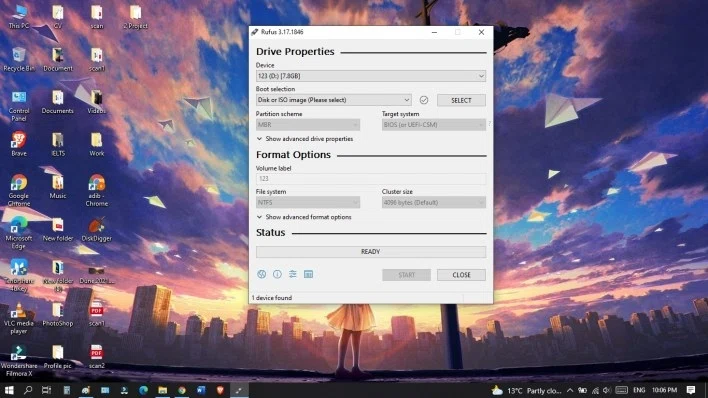Image resolution: width=708 pixels, height=398 pixels.
Task: Select the Work folder on desktop
Action: [x=96, y=145]
